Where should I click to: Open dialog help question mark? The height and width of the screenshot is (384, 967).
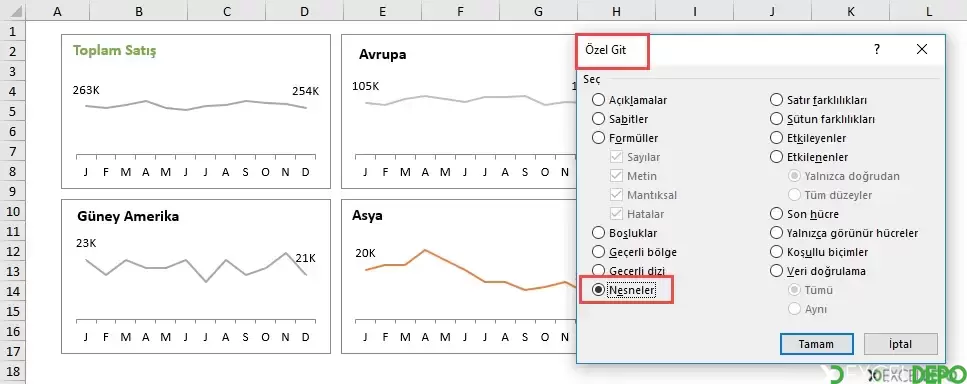877,50
